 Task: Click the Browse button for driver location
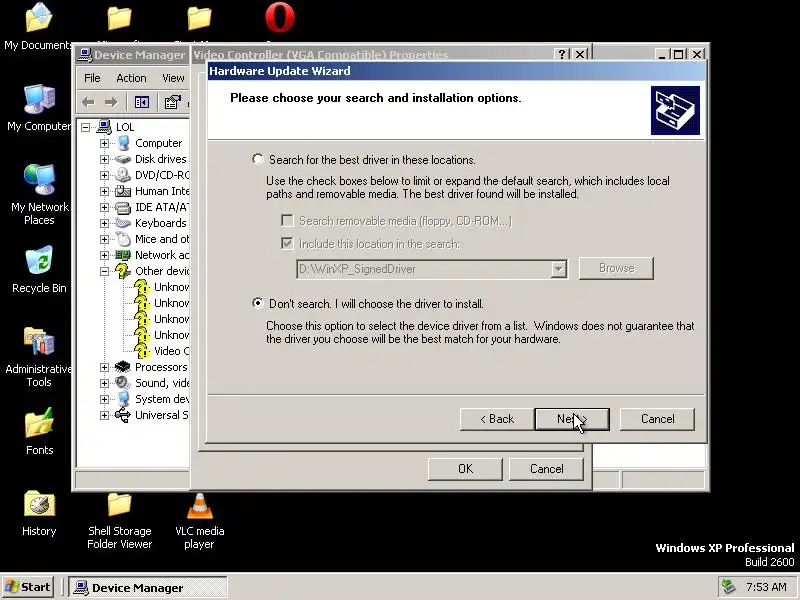coord(616,268)
